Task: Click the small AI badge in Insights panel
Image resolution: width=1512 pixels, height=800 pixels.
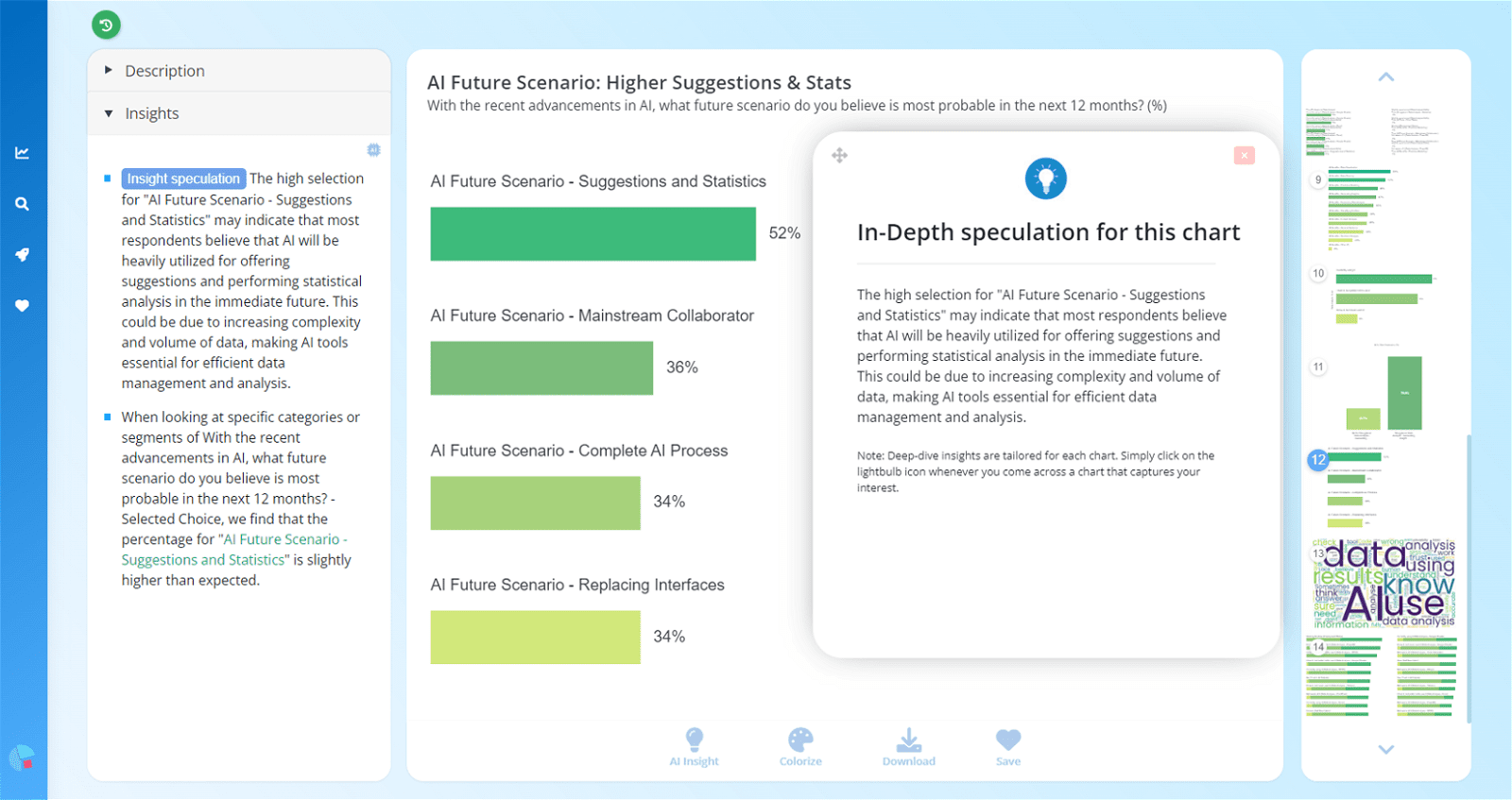Action: (x=373, y=150)
